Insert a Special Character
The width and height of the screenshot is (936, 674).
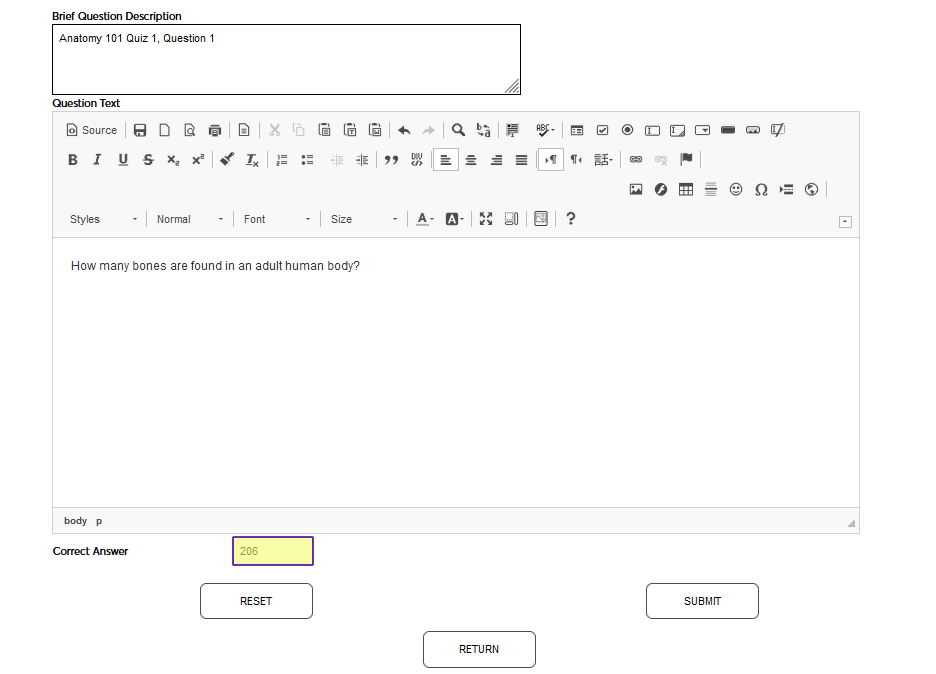point(761,188)
